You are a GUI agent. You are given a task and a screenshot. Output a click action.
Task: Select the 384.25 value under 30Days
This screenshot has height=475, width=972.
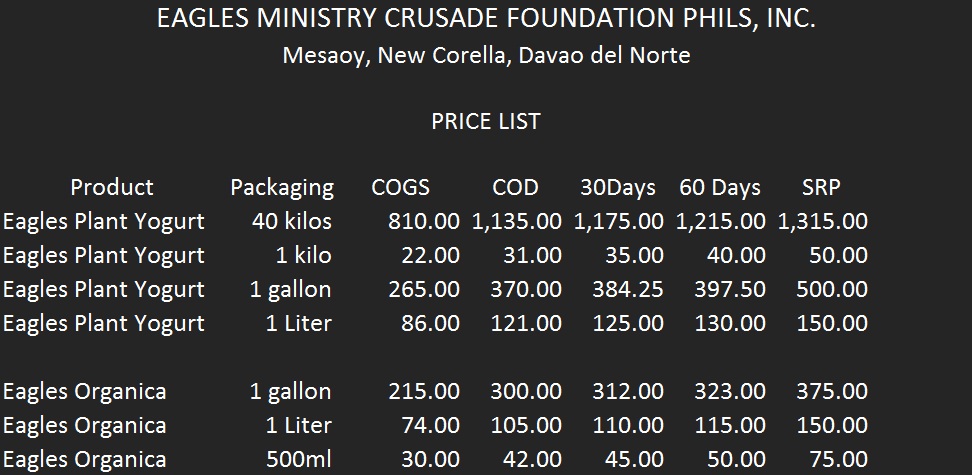[627, 290]
